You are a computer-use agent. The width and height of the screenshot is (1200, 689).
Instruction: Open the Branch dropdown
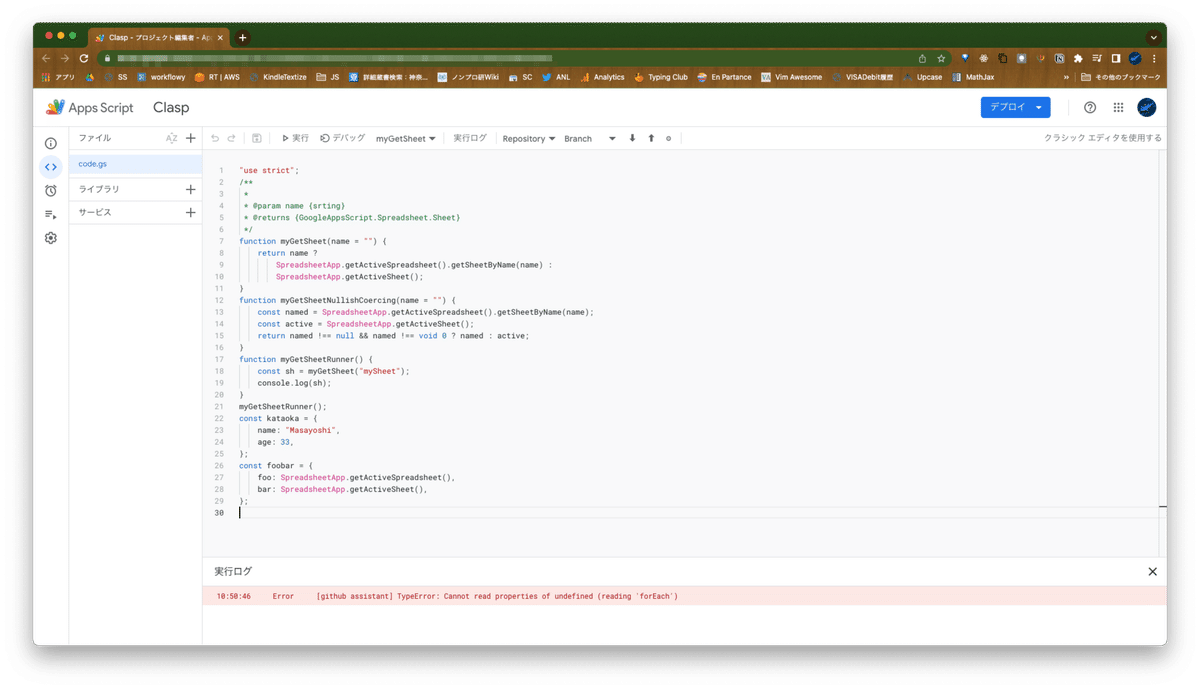tap(590, 138)
